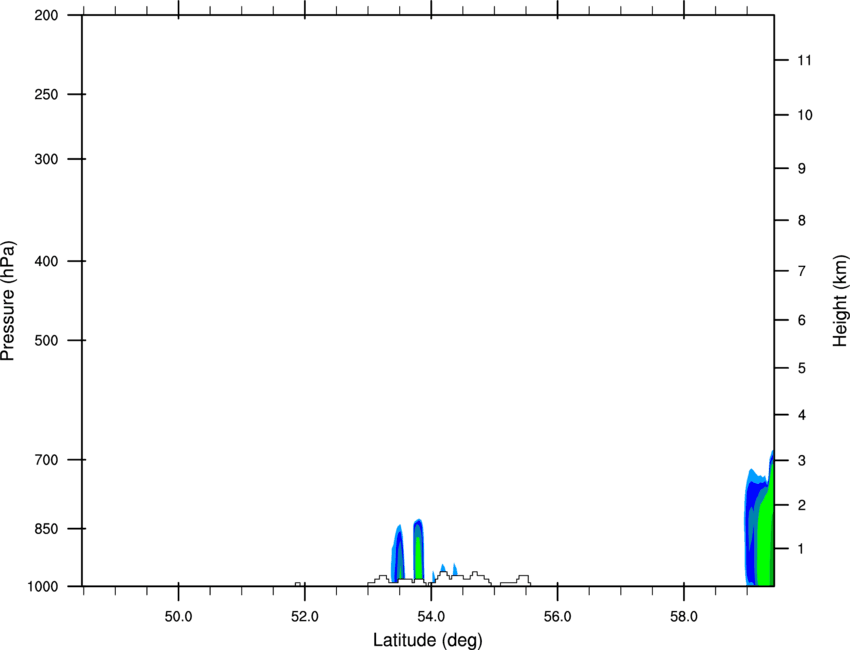The image size is (850, 650).
Task: Click the green column near latitude 53.8
Action: (x=418, y=556)
